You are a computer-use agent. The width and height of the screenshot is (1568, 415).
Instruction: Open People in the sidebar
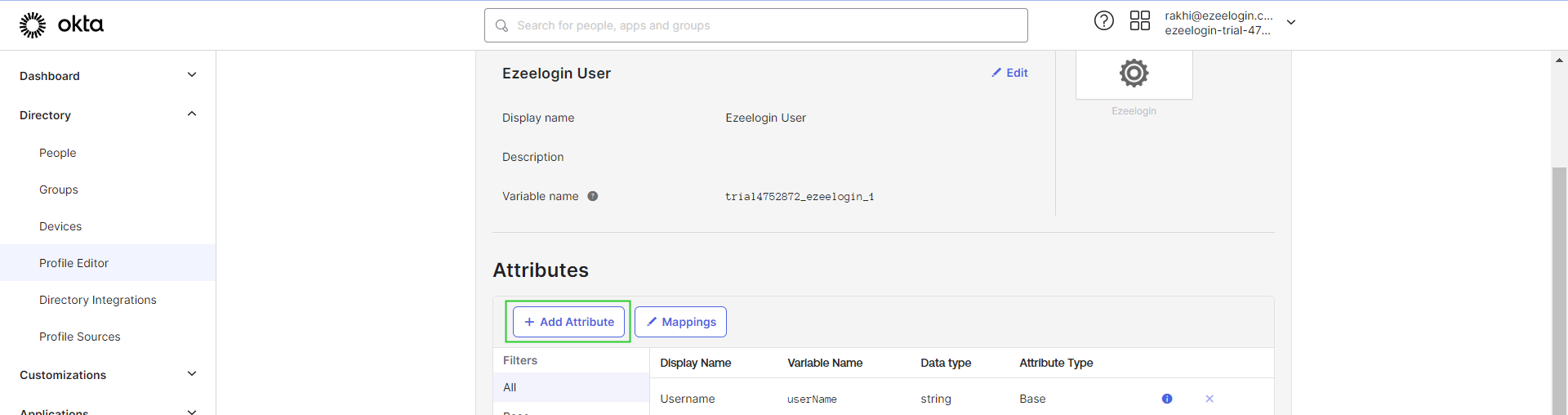click(57, 153)
